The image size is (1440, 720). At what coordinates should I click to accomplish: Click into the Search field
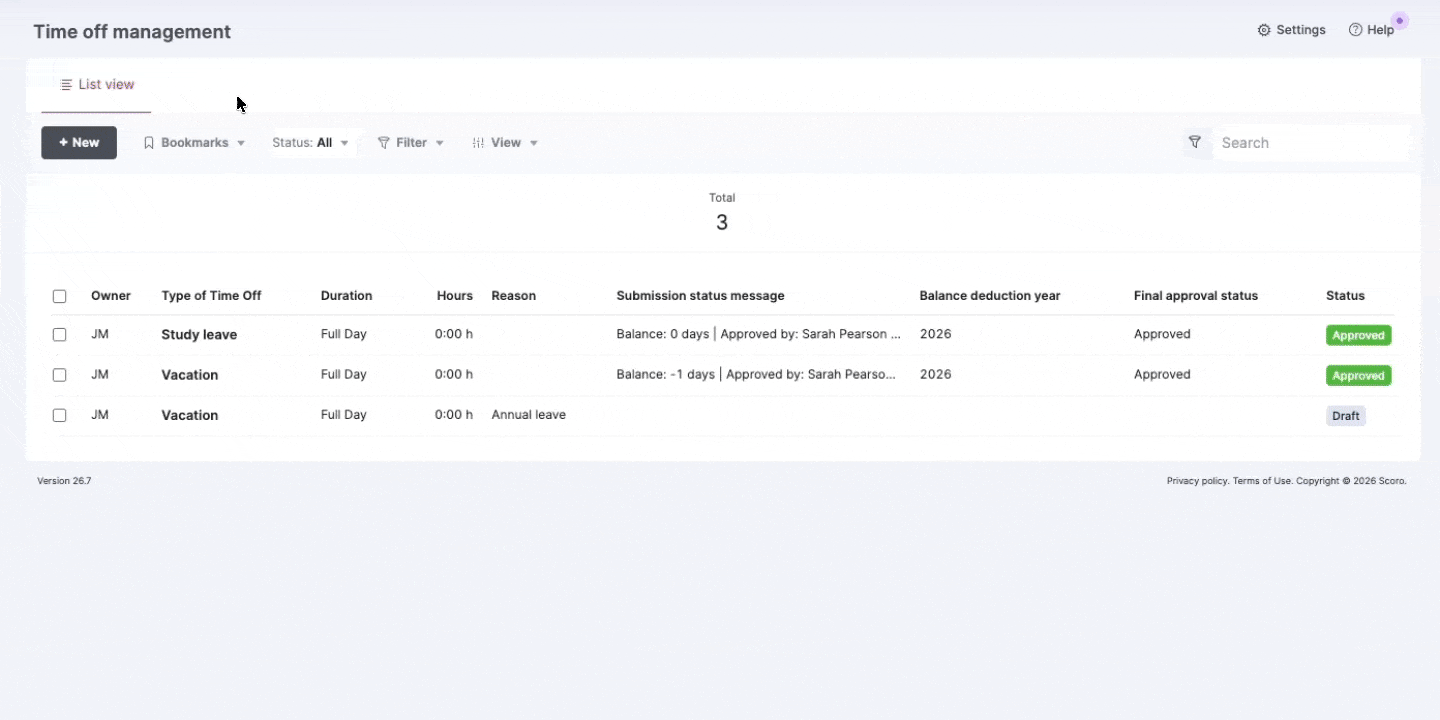1310,143
